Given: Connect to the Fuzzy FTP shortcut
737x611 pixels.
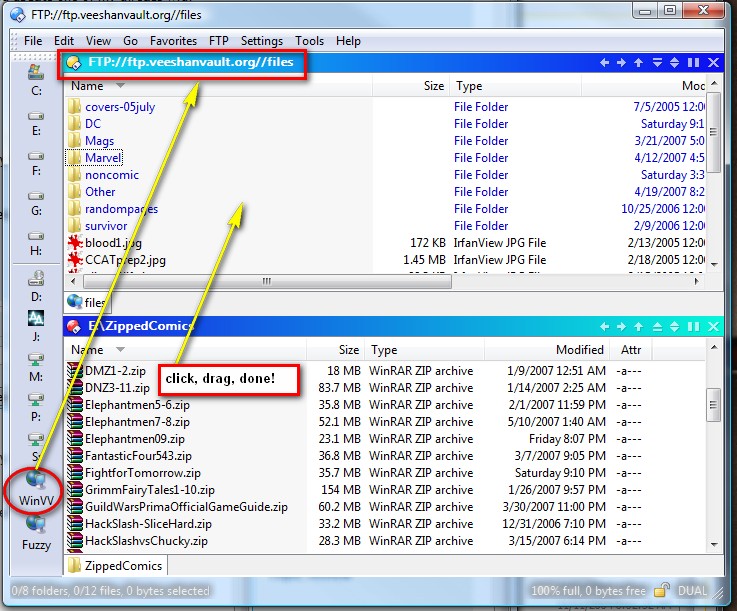Looking at the screenshot, I should (36, 533).
